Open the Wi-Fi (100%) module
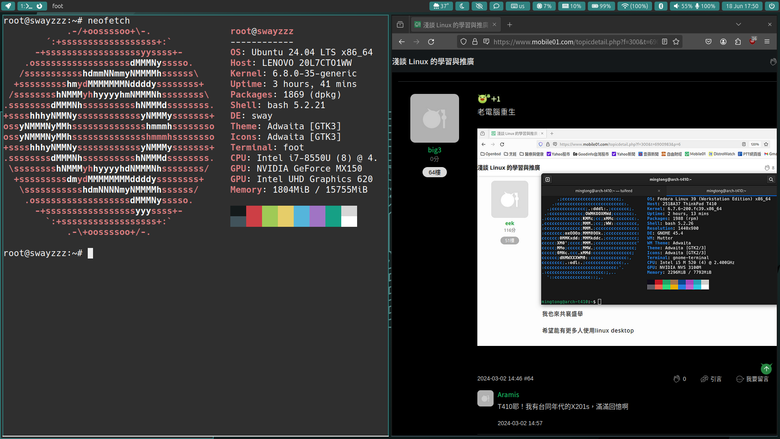The image size is (780, 439). tap(634, 6)
